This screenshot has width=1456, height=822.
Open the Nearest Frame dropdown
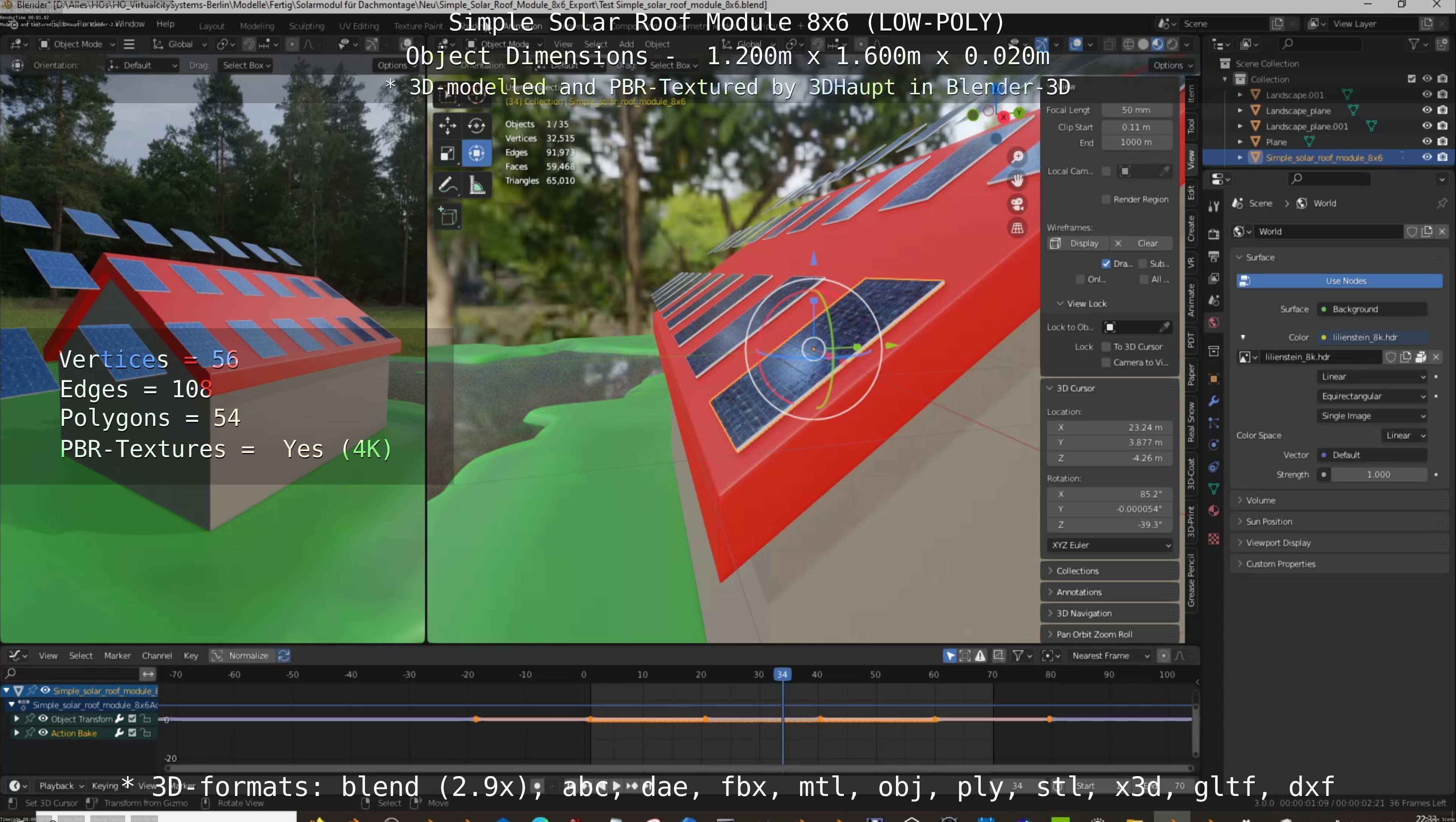1110,655
